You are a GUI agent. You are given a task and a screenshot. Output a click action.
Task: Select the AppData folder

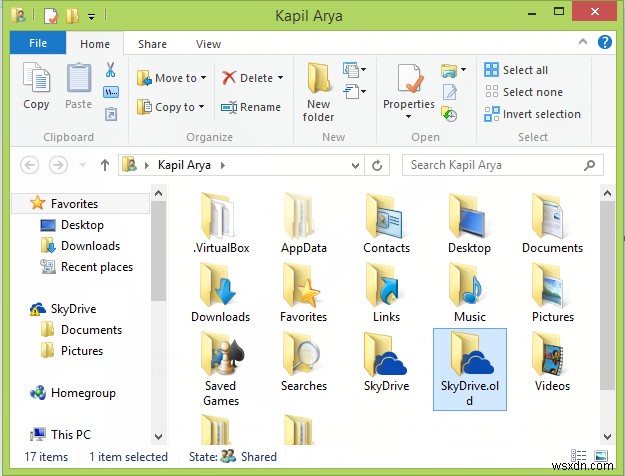point(304,223)
